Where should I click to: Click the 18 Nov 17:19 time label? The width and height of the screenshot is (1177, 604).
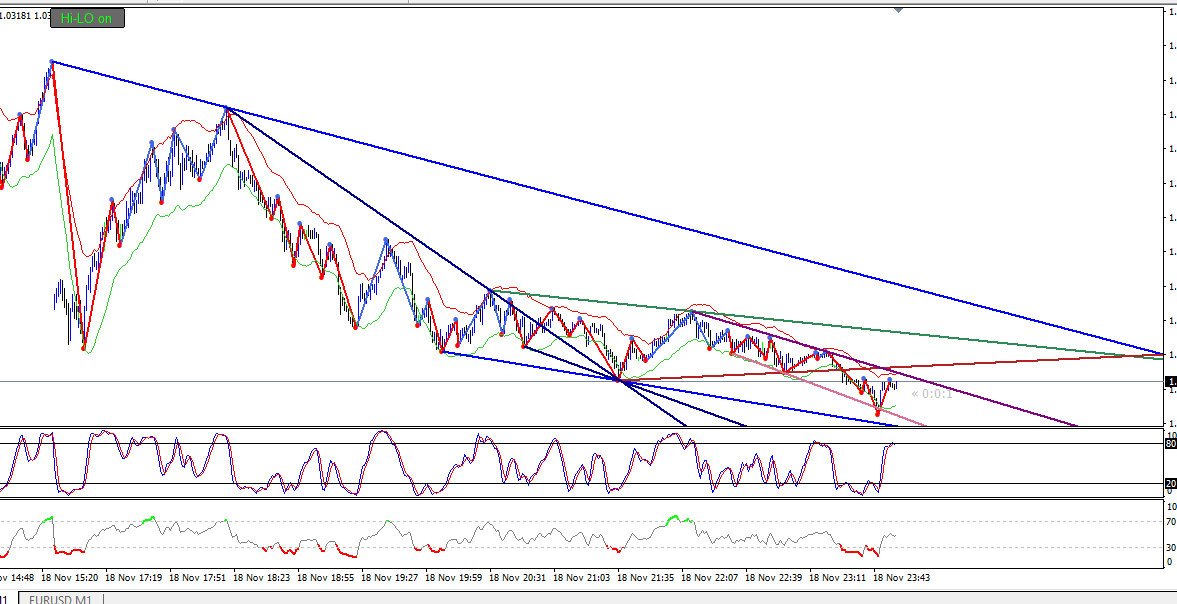[134, 578]
